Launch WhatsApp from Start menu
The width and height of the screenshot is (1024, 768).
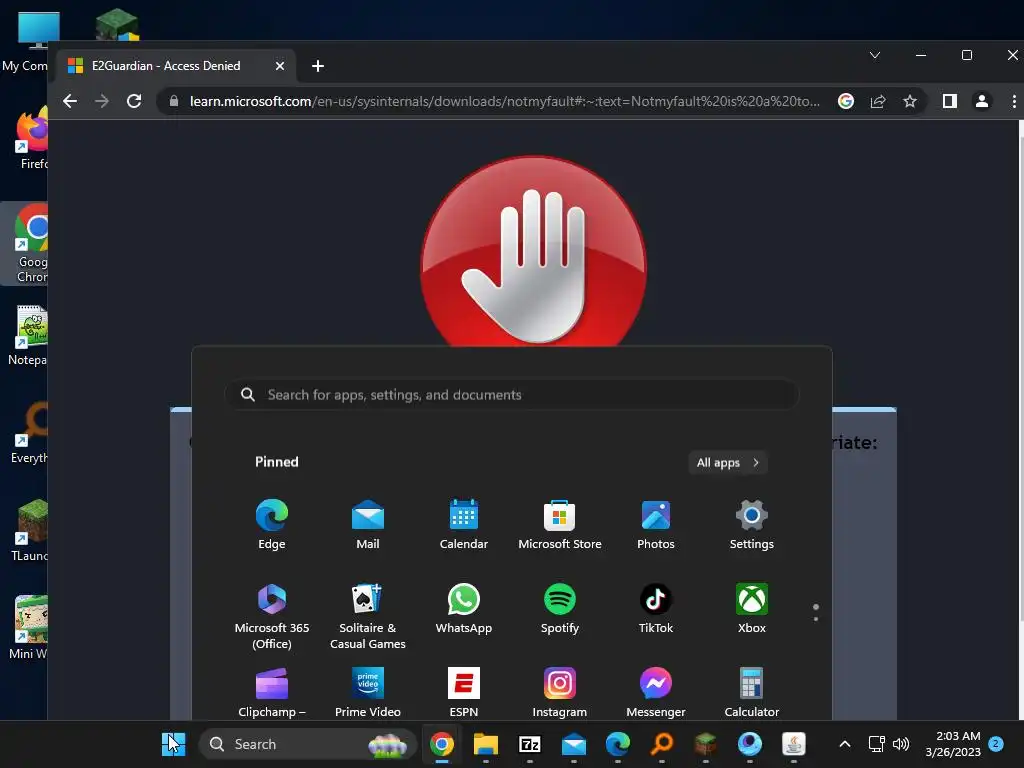[464, 609]
